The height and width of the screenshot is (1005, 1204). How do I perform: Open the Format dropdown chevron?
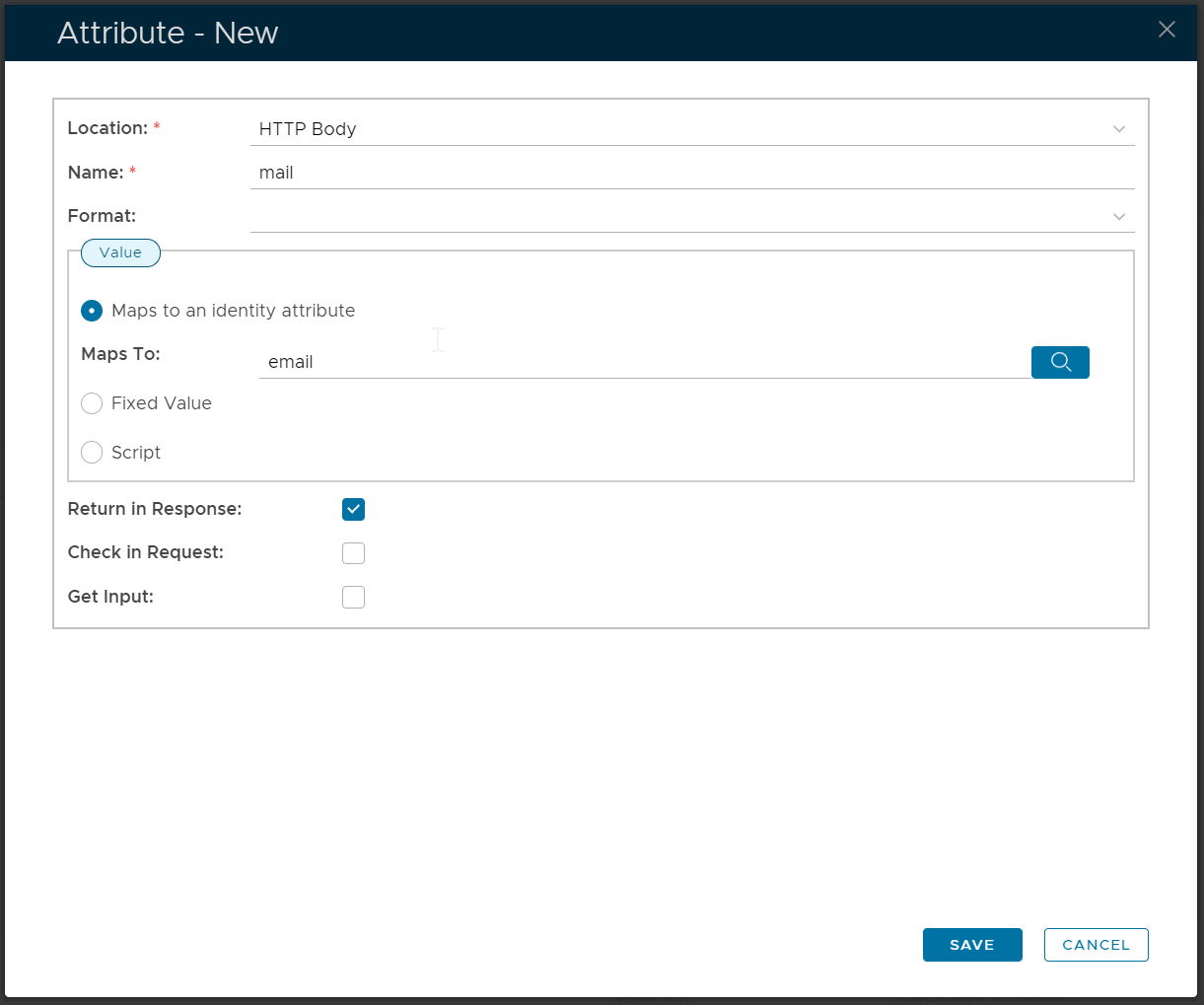pos(1119,217)
